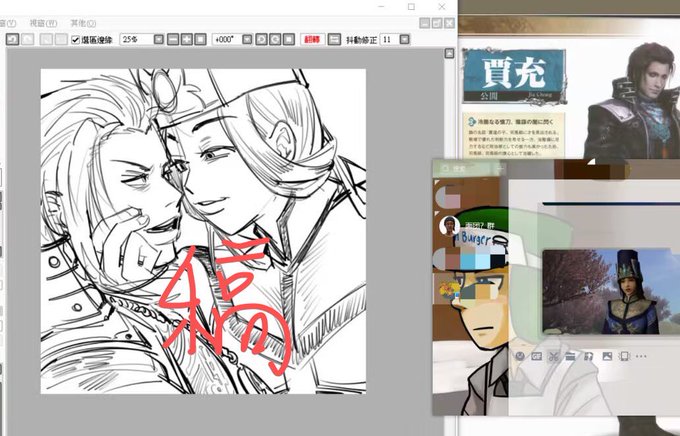Click the 賈充 title banner in reference image
This screenshot has width=680, height=436.
(x=514, y=76)
